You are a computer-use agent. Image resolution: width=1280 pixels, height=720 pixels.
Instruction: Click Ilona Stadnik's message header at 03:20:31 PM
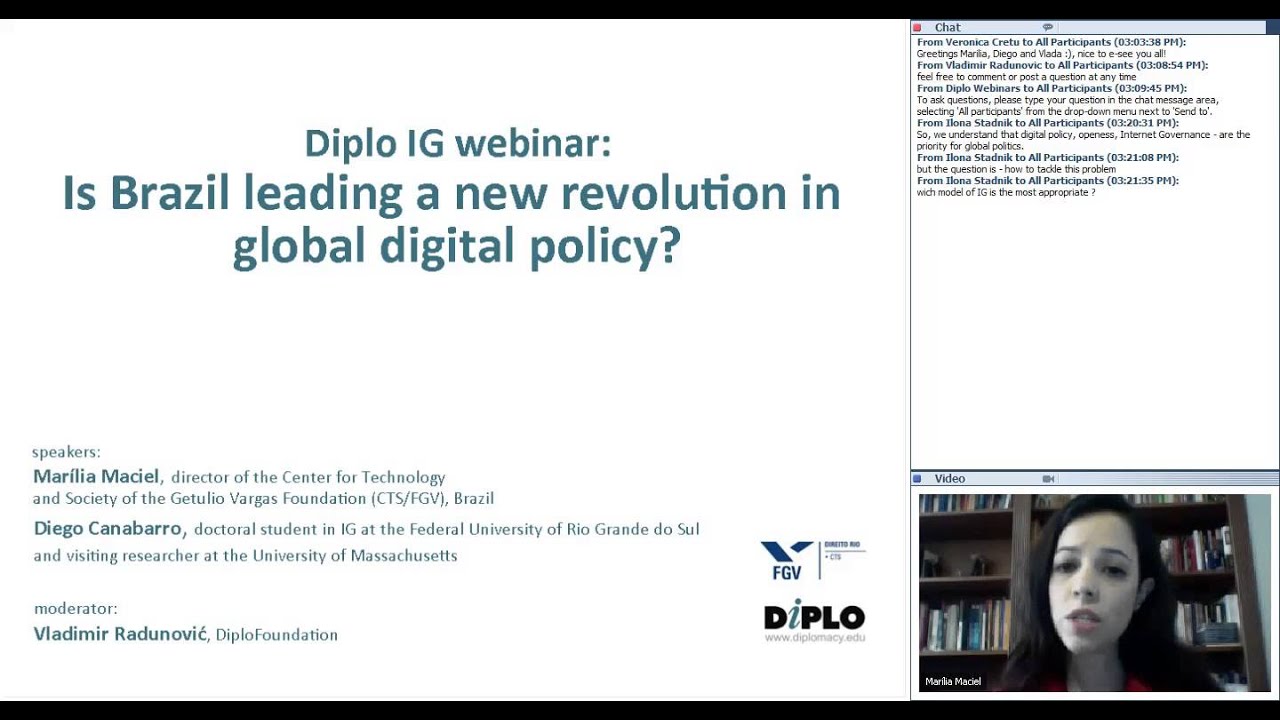click(x=1047, y=123)
